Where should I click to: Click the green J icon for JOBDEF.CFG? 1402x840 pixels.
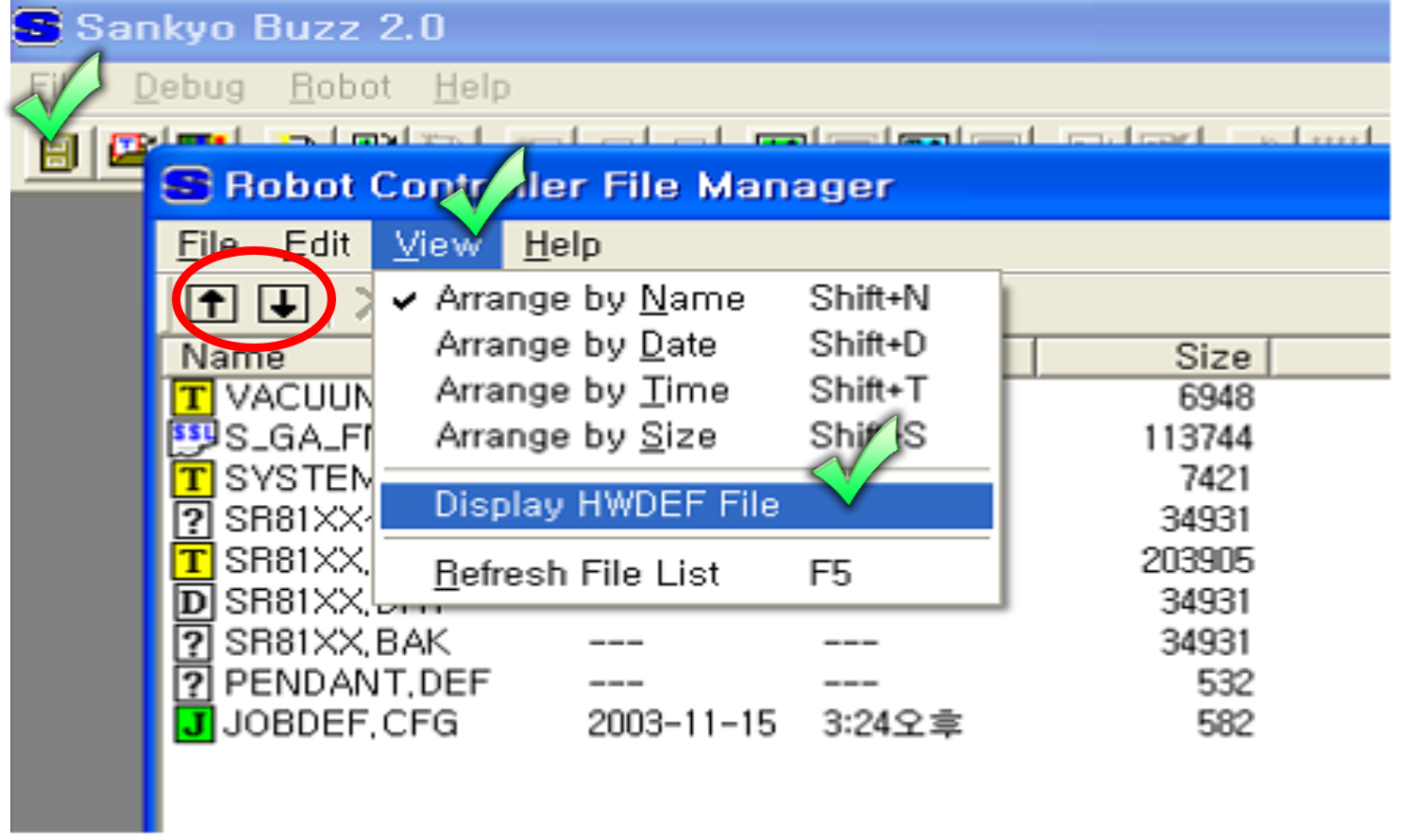pos(194,724)
